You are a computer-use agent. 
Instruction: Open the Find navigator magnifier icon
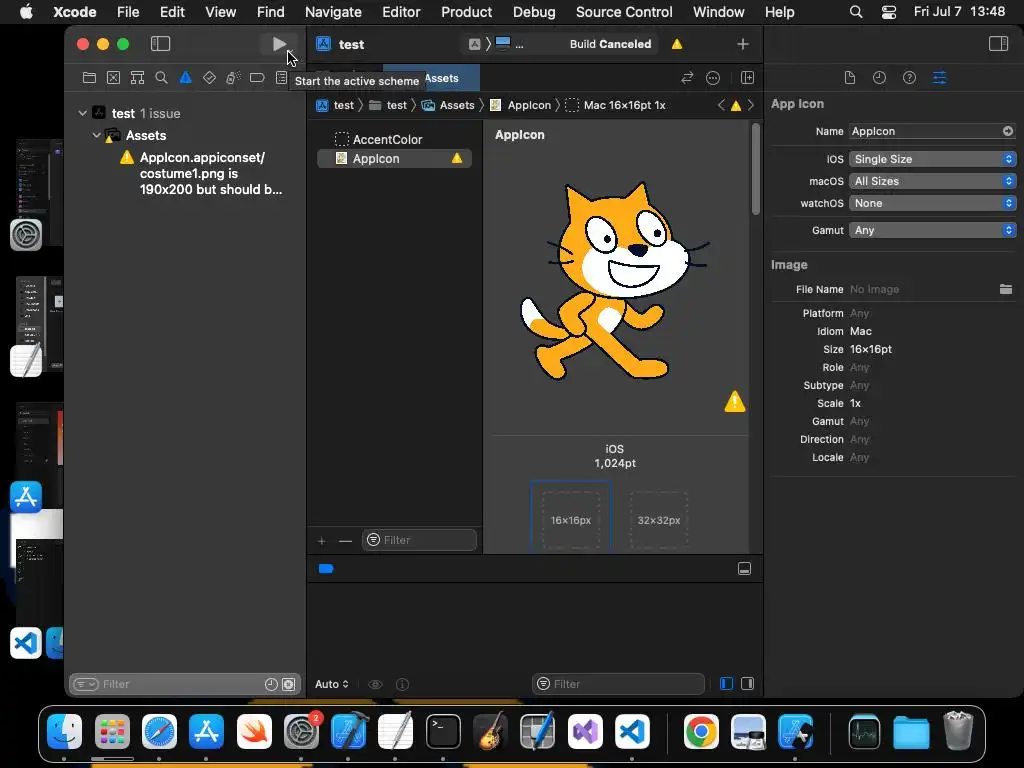click(161, 78)
